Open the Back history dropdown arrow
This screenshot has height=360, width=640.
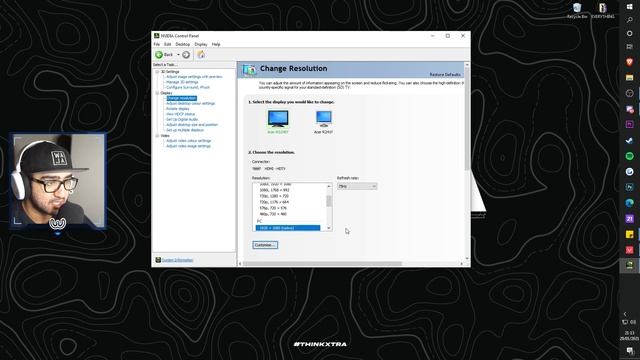178,55
